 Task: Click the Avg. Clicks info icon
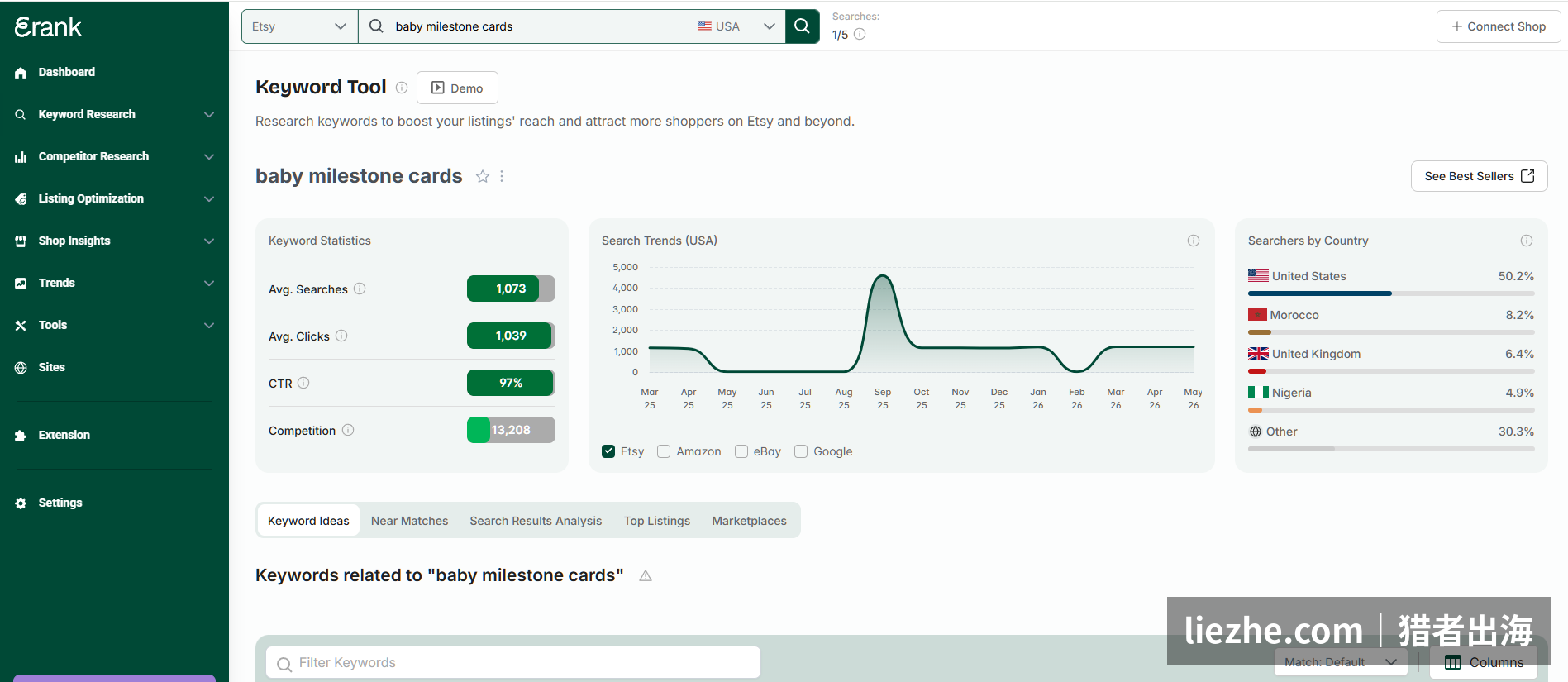[x=341, y=336]
